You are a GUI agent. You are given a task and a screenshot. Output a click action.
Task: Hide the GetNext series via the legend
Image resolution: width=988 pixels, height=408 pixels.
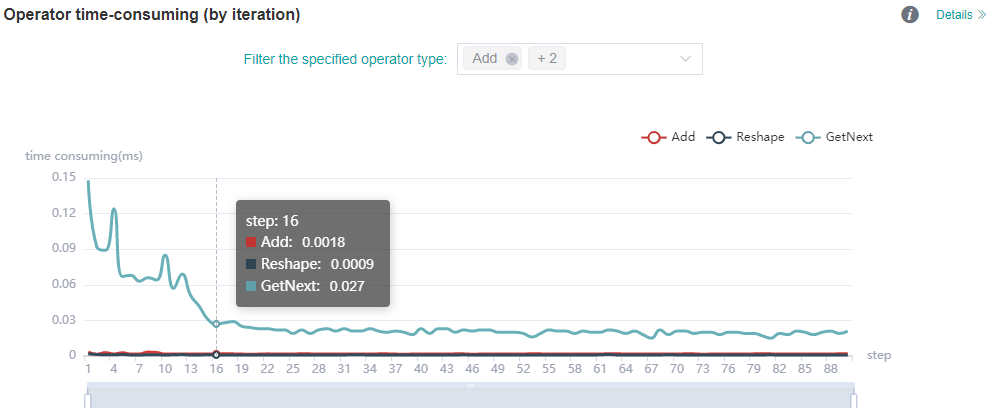click(x=834, y=137)
